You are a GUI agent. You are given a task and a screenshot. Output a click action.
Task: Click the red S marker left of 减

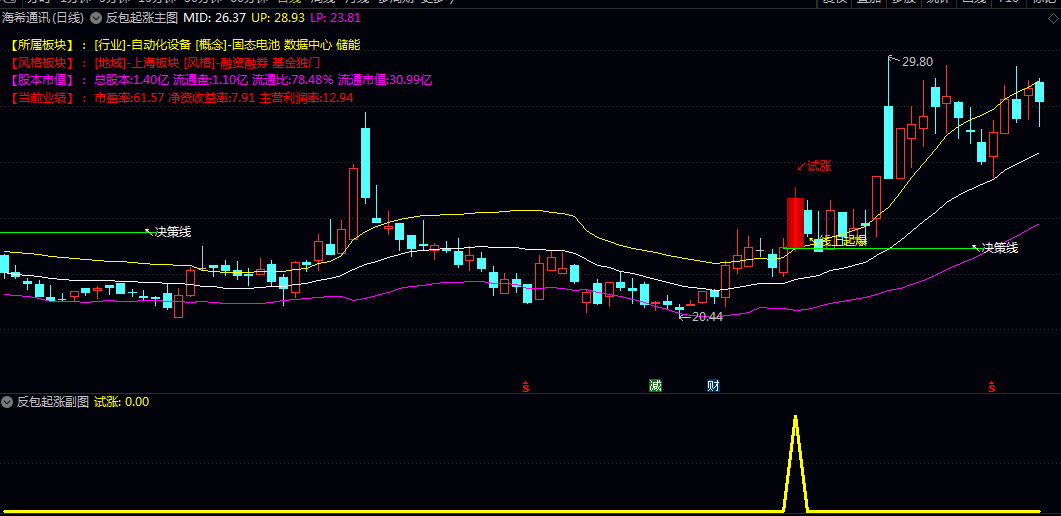click(526, 387)
